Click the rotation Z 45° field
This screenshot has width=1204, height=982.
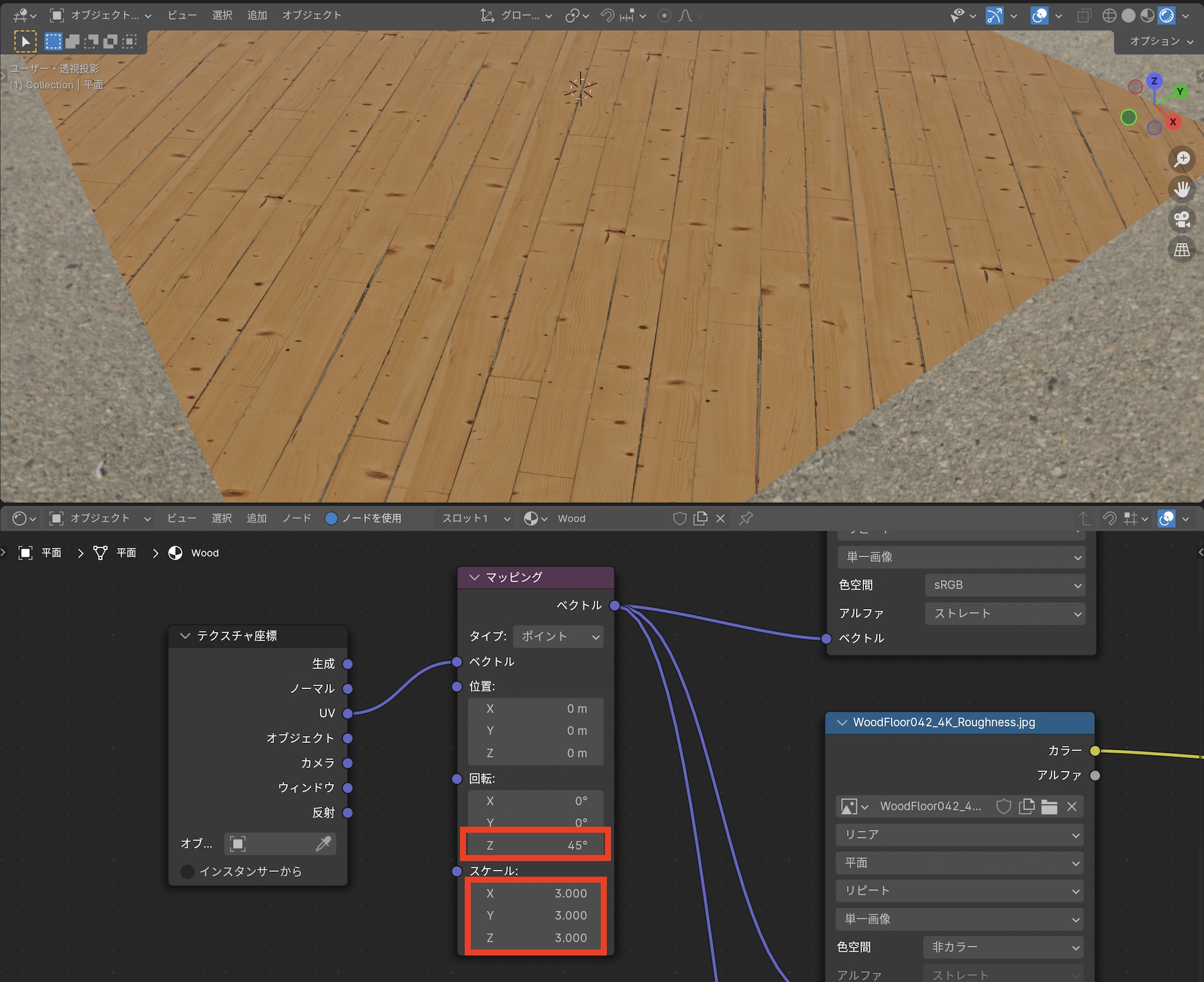[536, 845]
